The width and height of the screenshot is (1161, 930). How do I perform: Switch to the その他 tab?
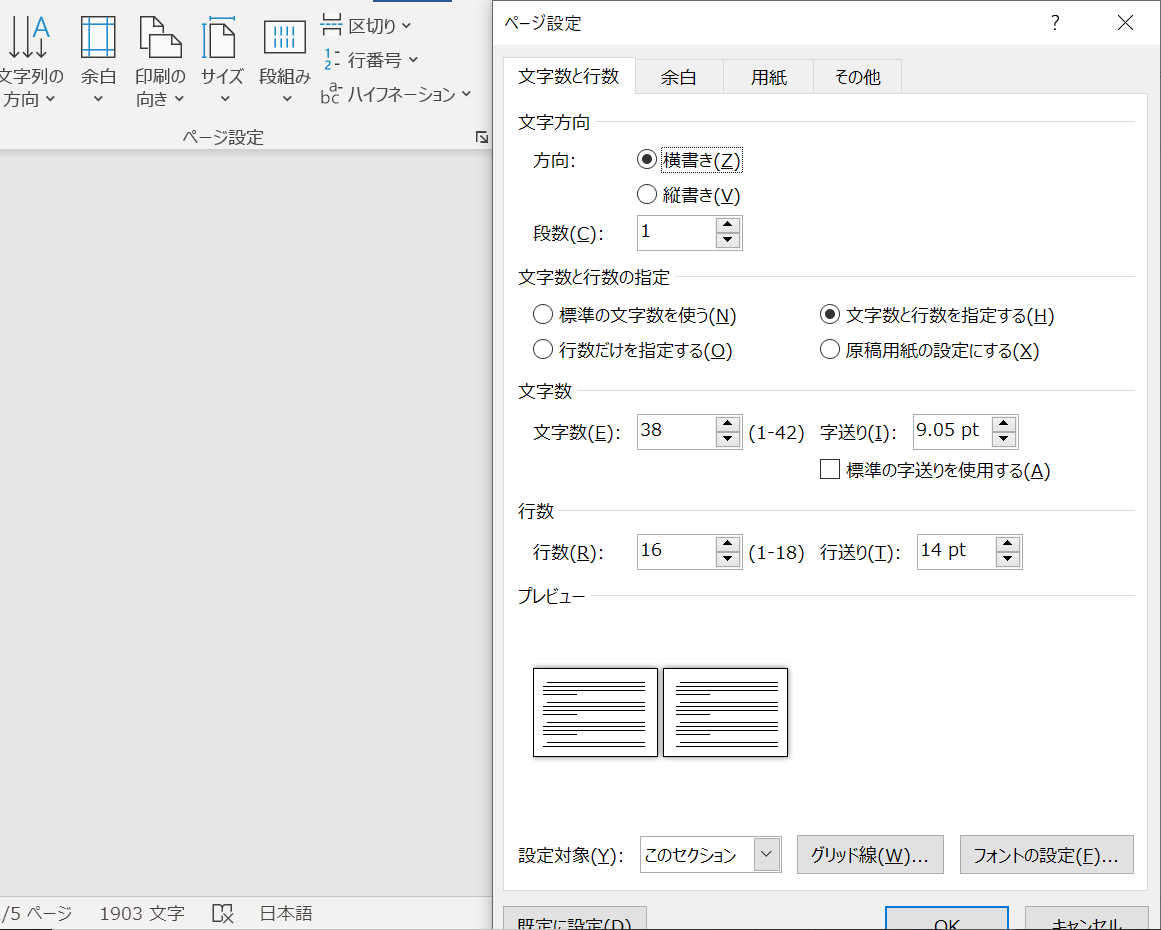click(x=856, y=76)
